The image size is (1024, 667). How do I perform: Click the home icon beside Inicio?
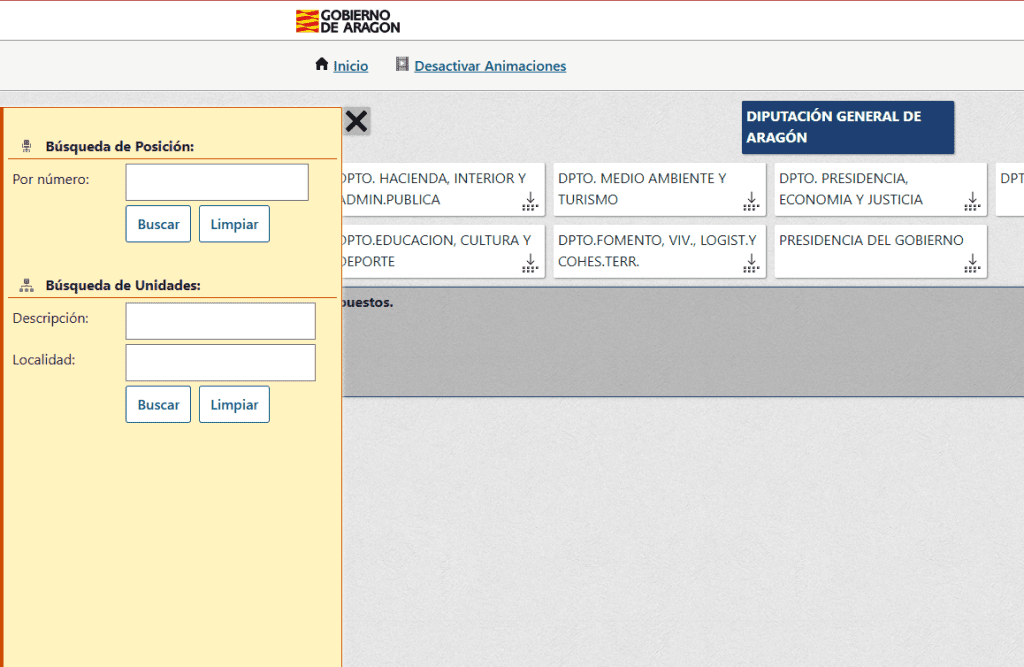pyautogui.click(x=321, y=65)
